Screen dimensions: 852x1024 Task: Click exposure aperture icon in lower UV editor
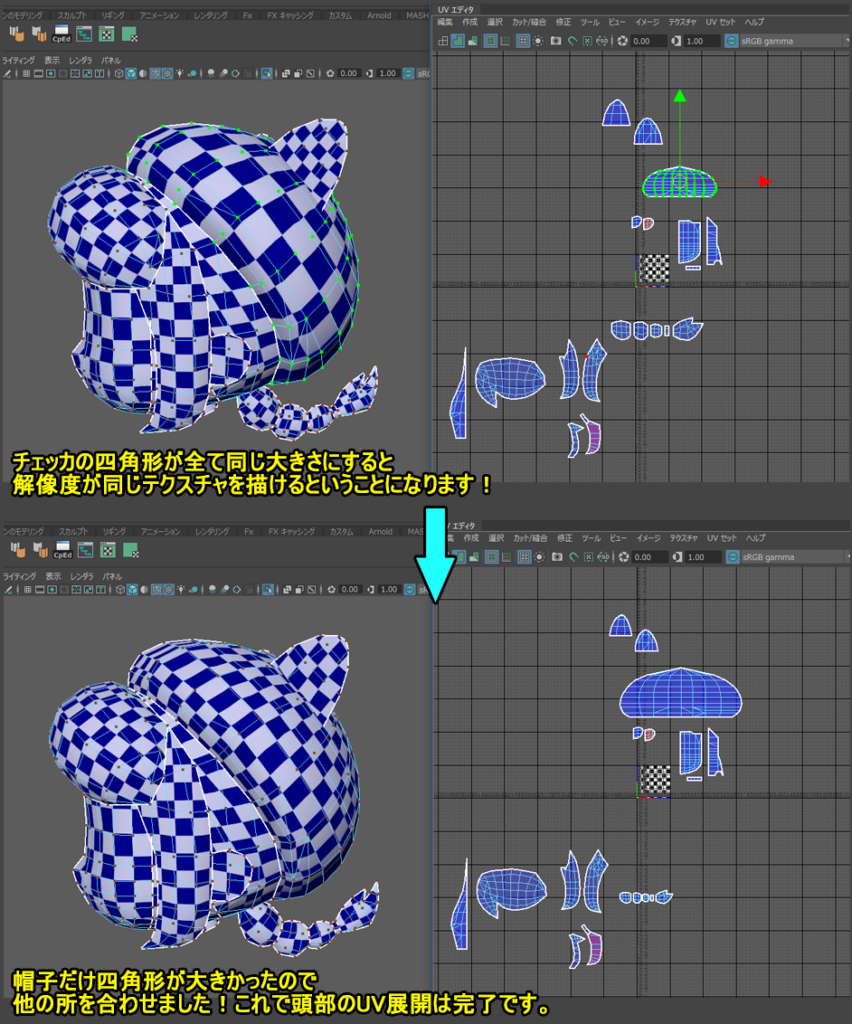(623, 557)
